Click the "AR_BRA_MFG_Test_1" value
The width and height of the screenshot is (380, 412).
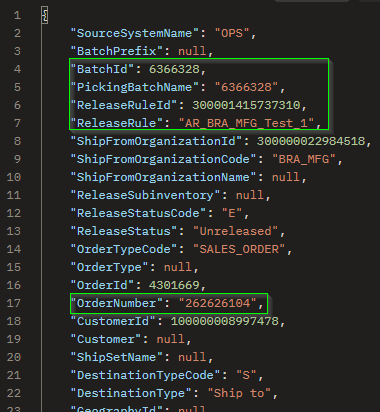(246, 123)
